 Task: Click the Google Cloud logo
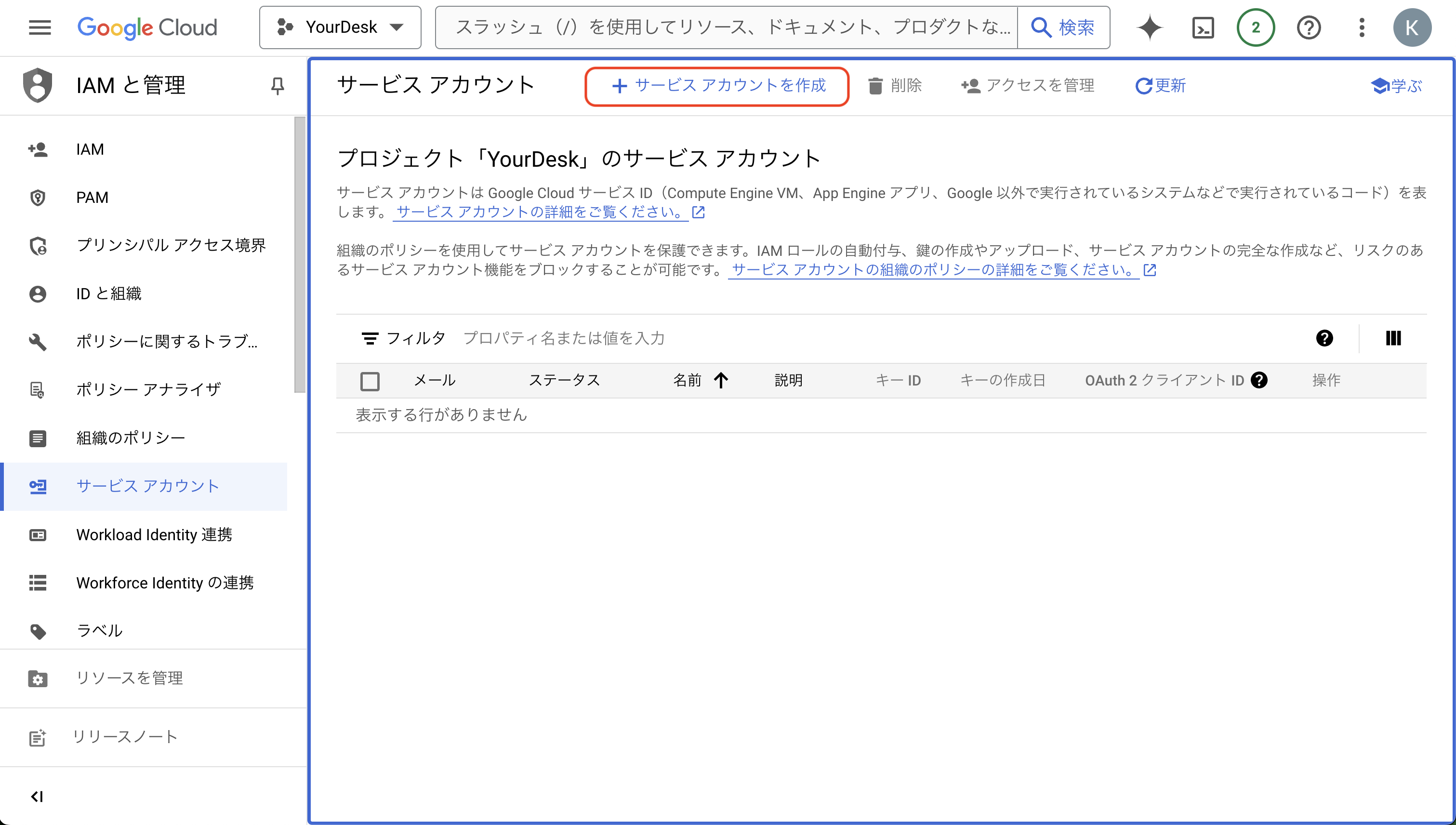pyautogui.click(x=147, y=27)
